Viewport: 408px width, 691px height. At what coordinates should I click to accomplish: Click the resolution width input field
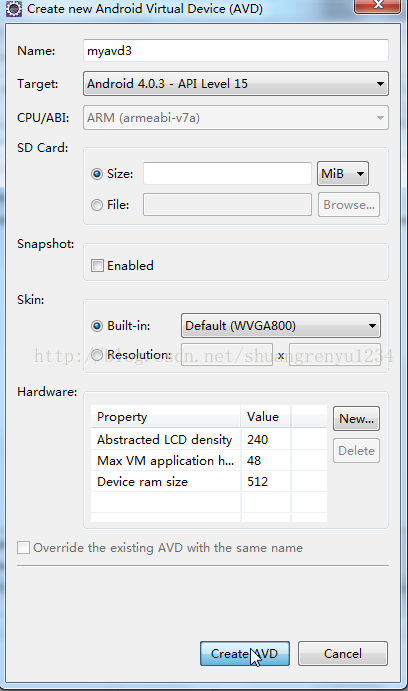227,355
